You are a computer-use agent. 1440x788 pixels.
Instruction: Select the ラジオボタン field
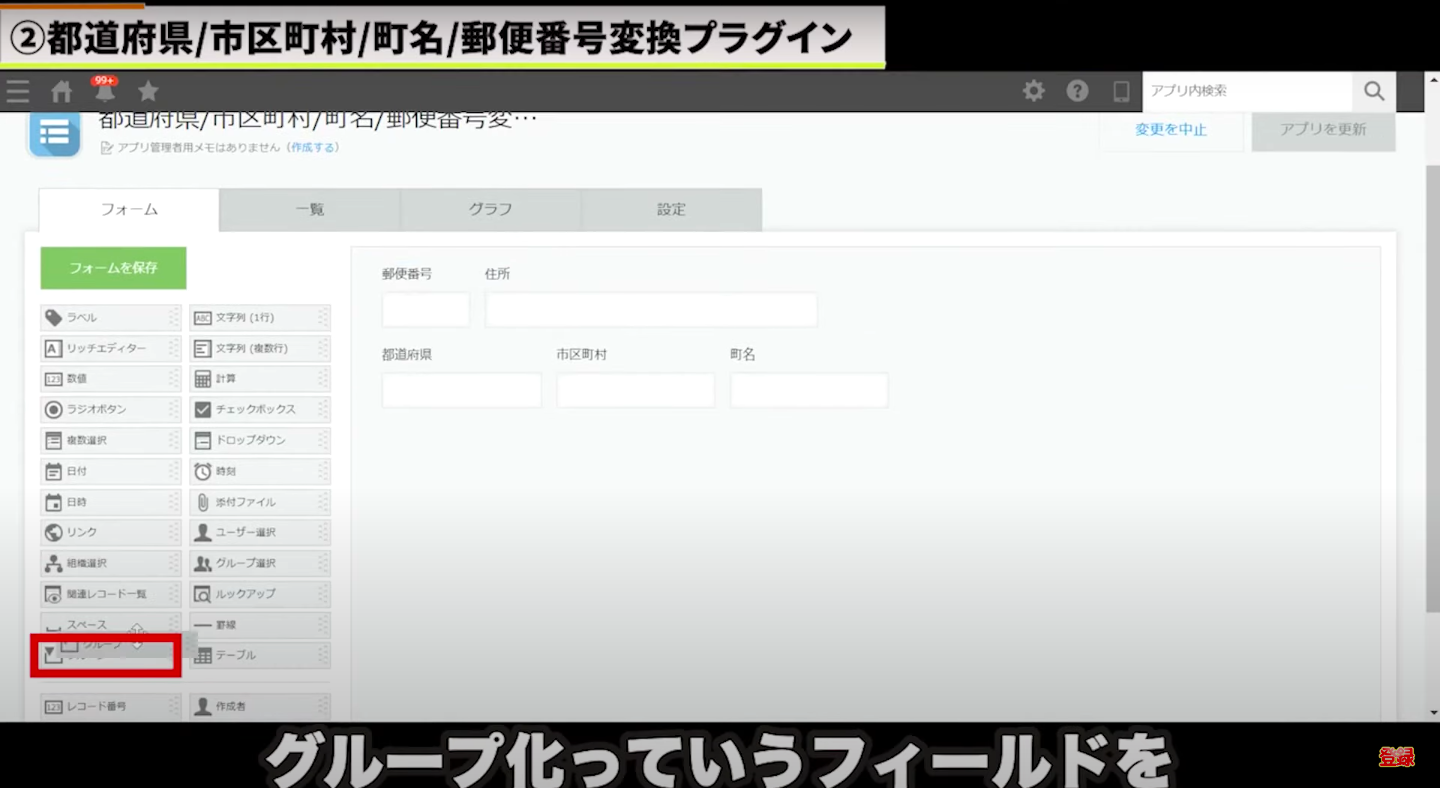(110, 410)
